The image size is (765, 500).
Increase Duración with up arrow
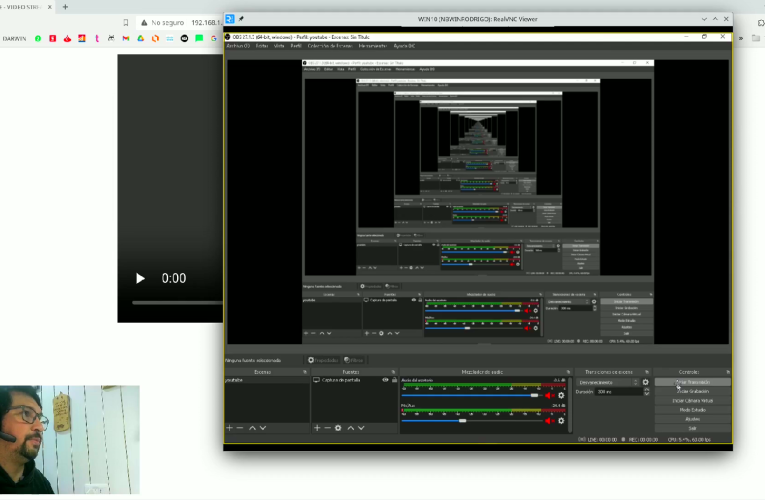coord(647,390)
